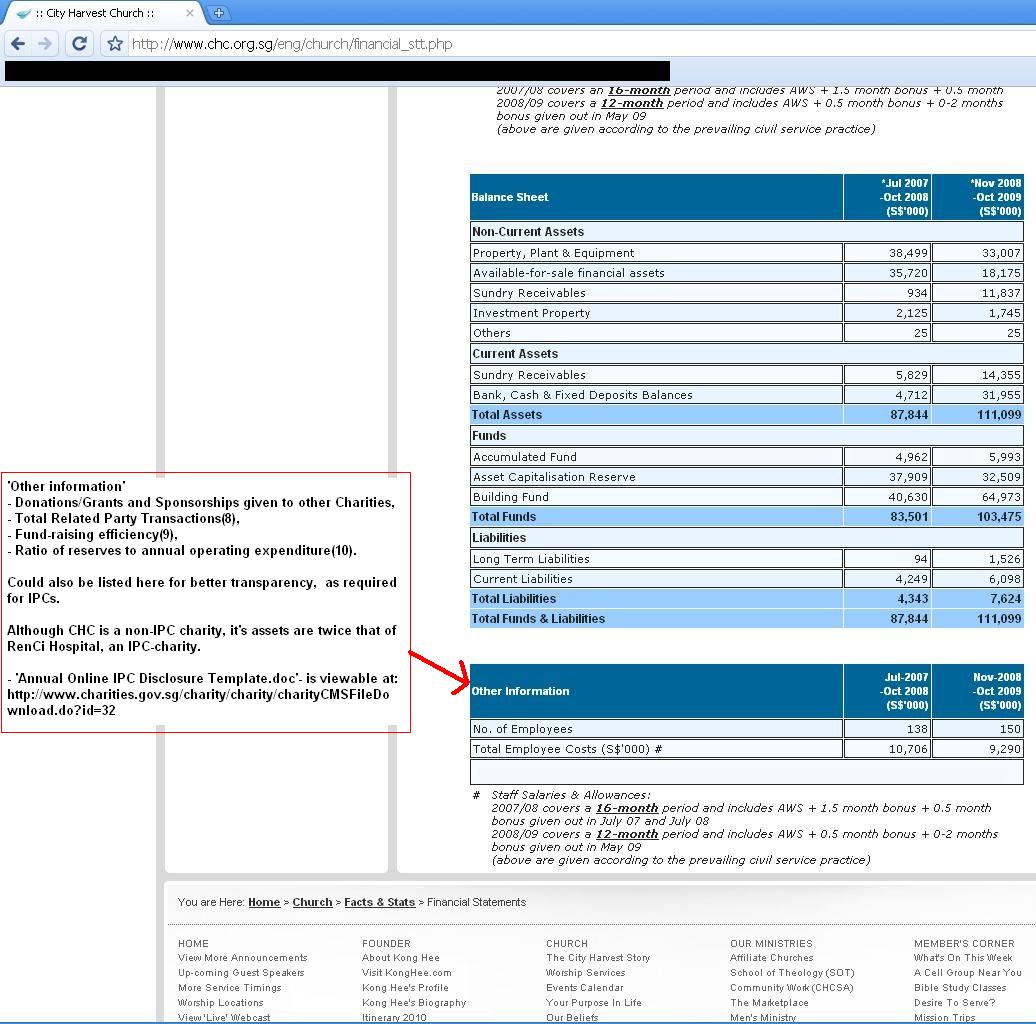The image size is (1036, 1024).
Task: Click Total Employee Costs row label
Action: pyautogui.click(x=567, y=749)
